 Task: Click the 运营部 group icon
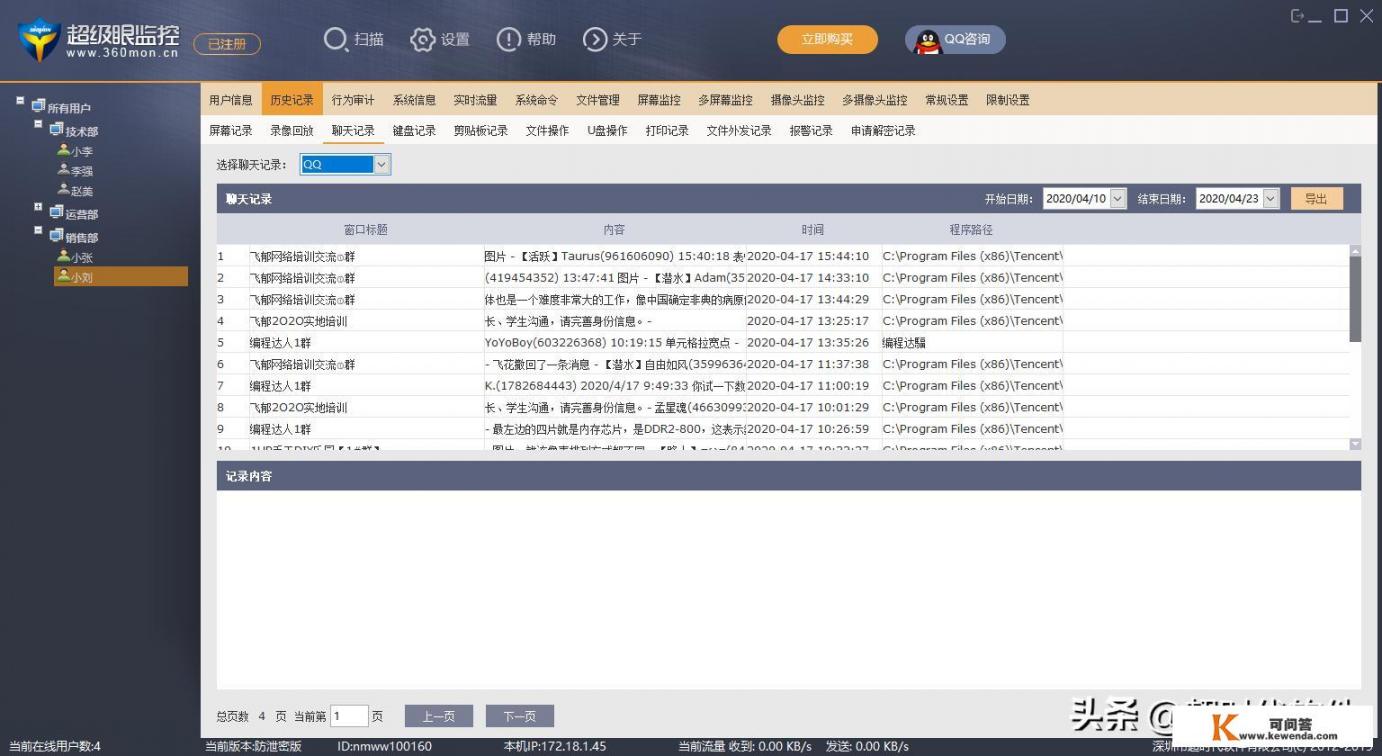[x=56, y=213]
